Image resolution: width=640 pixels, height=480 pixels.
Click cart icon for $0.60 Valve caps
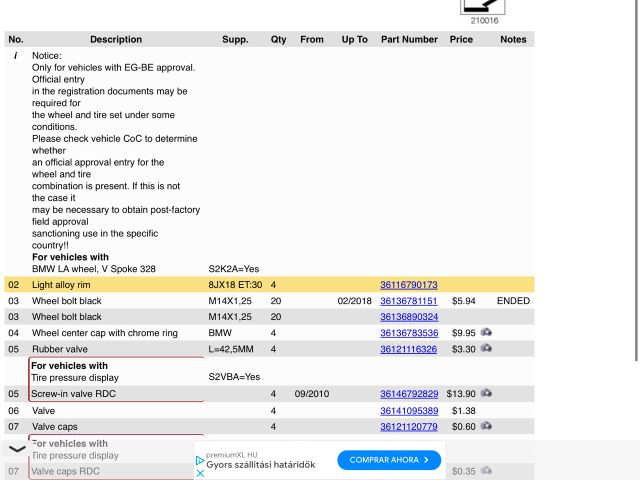pos(486,427)
